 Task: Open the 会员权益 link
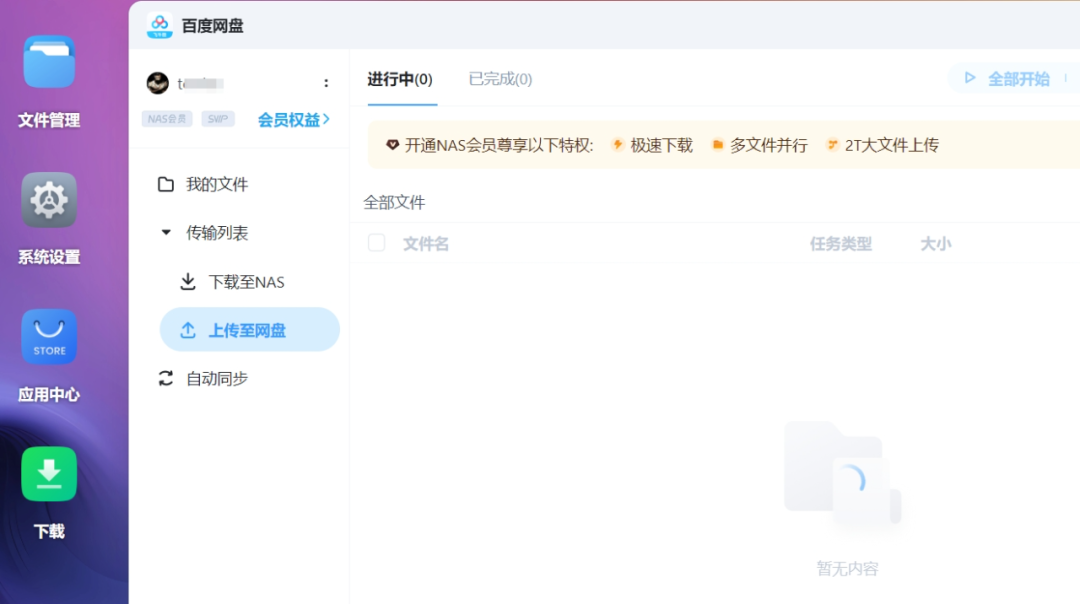click(294, 120)
